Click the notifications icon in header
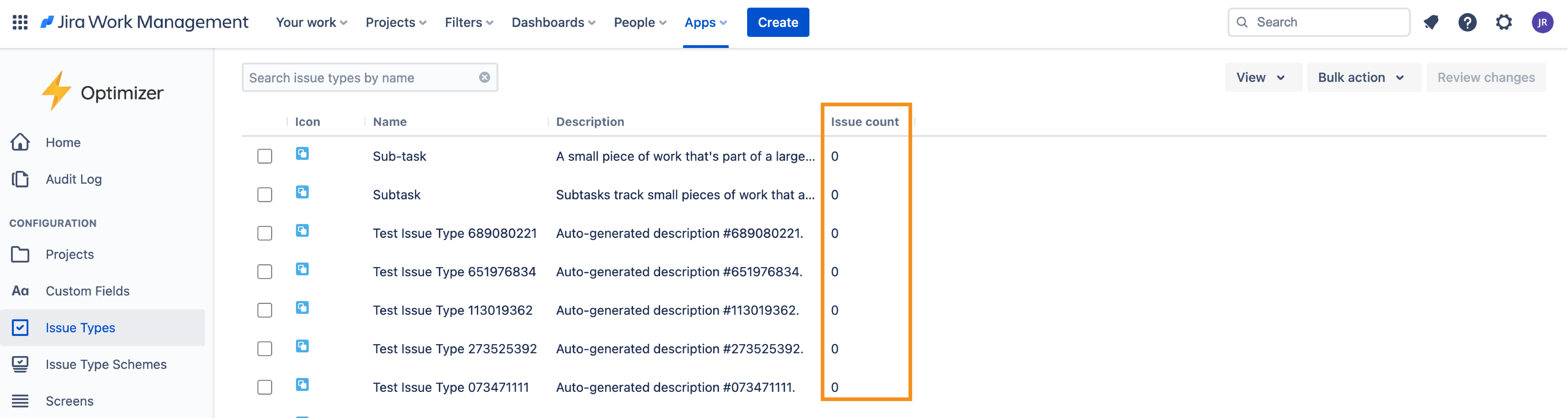The width and height of the screenshot is (1568, 418). (x=1430, y=23)
